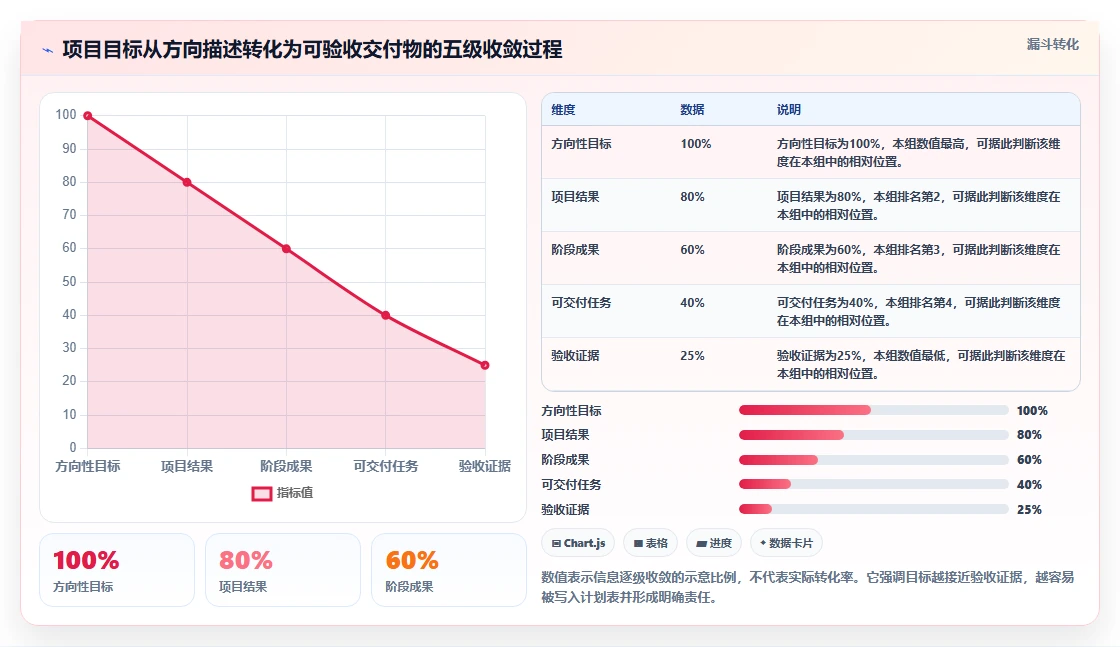Click the lightning icon beside the page title
Viewport: 1120px width, 647px height.
coord(48,50)
